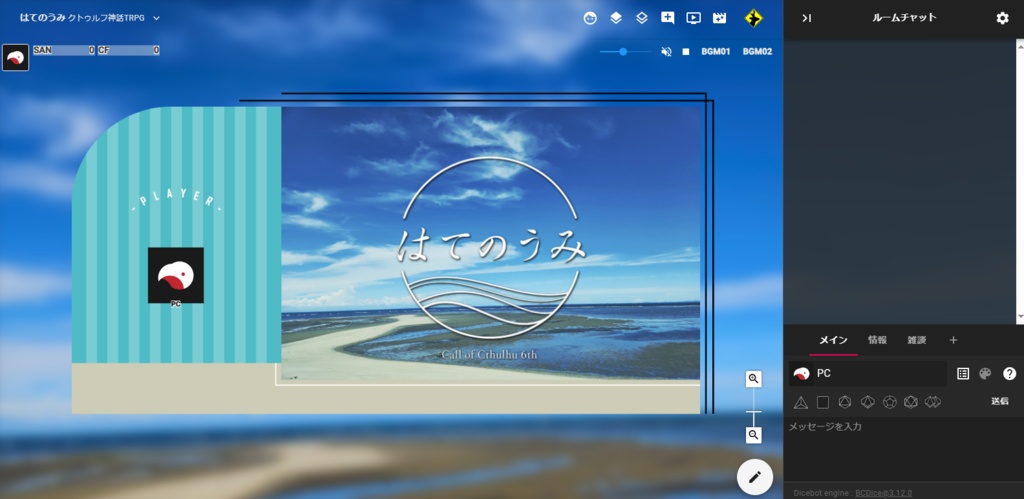The height and width of the screenshot is (499, 1024).
Task: Click the CF status bar
Action: [129, 50]
